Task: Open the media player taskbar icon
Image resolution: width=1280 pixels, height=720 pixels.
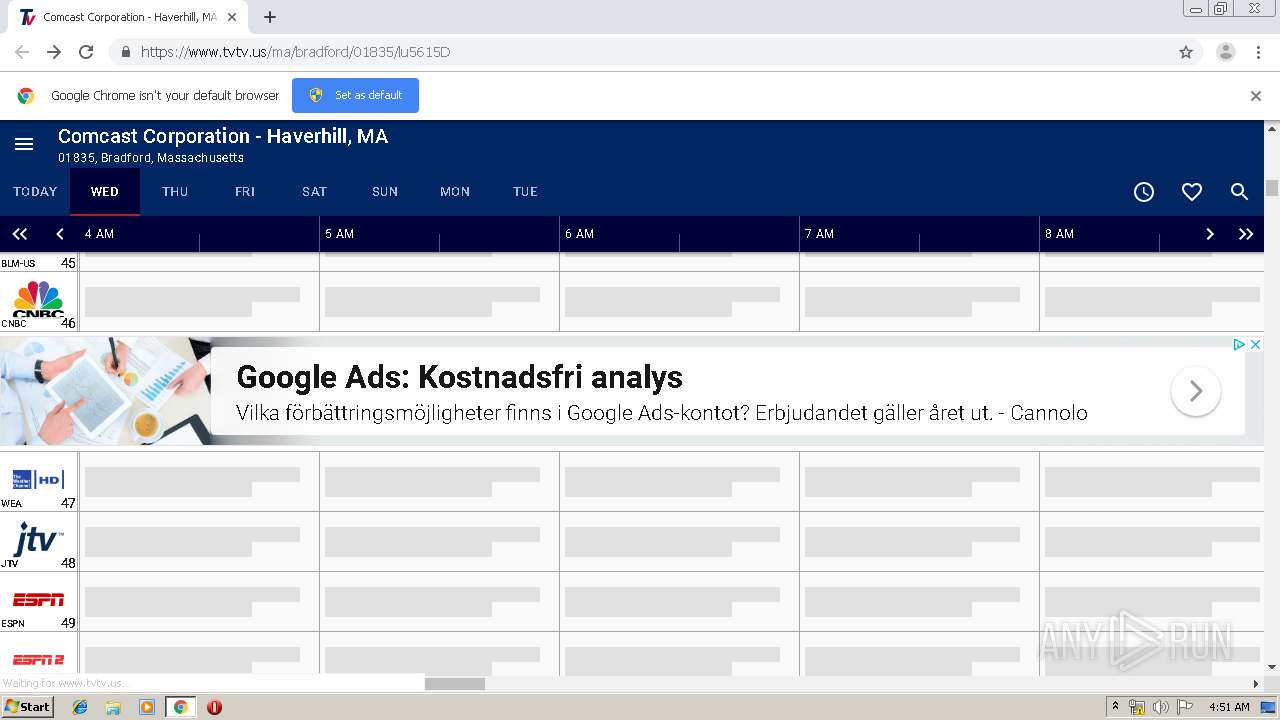Action: pos(147,707)
